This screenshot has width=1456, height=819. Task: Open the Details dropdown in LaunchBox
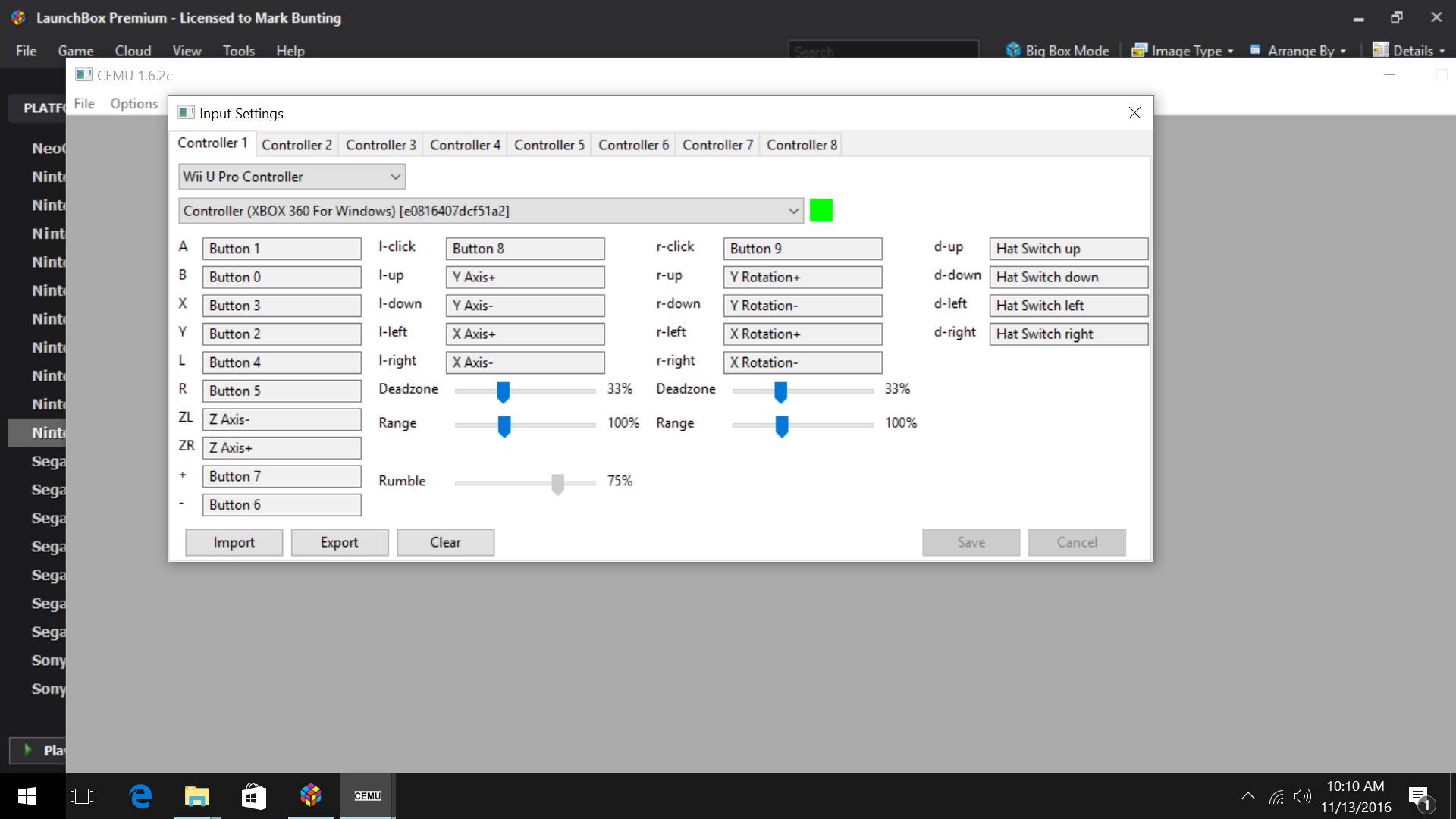coord(1409,51)
